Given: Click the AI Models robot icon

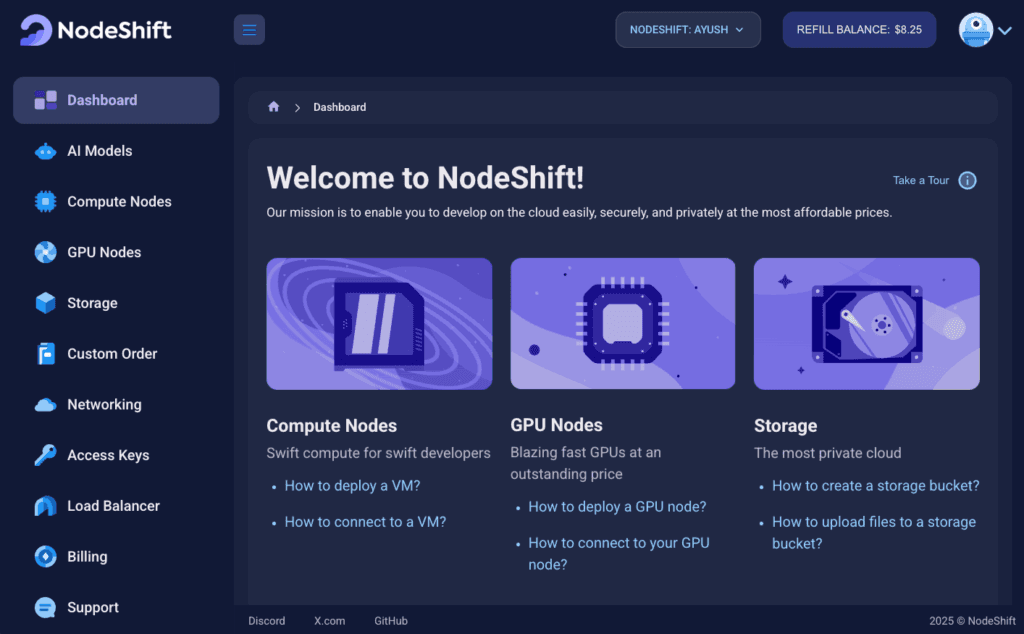Looking at the screenshot, I should pyautogui.click(x=45, y=151).
